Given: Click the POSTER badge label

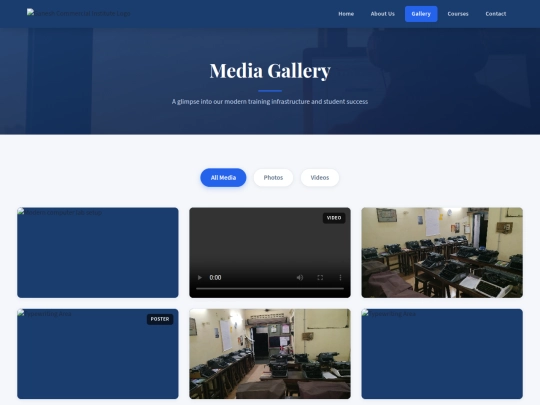Looking at the screenshot, I should [x=160, y=319].
